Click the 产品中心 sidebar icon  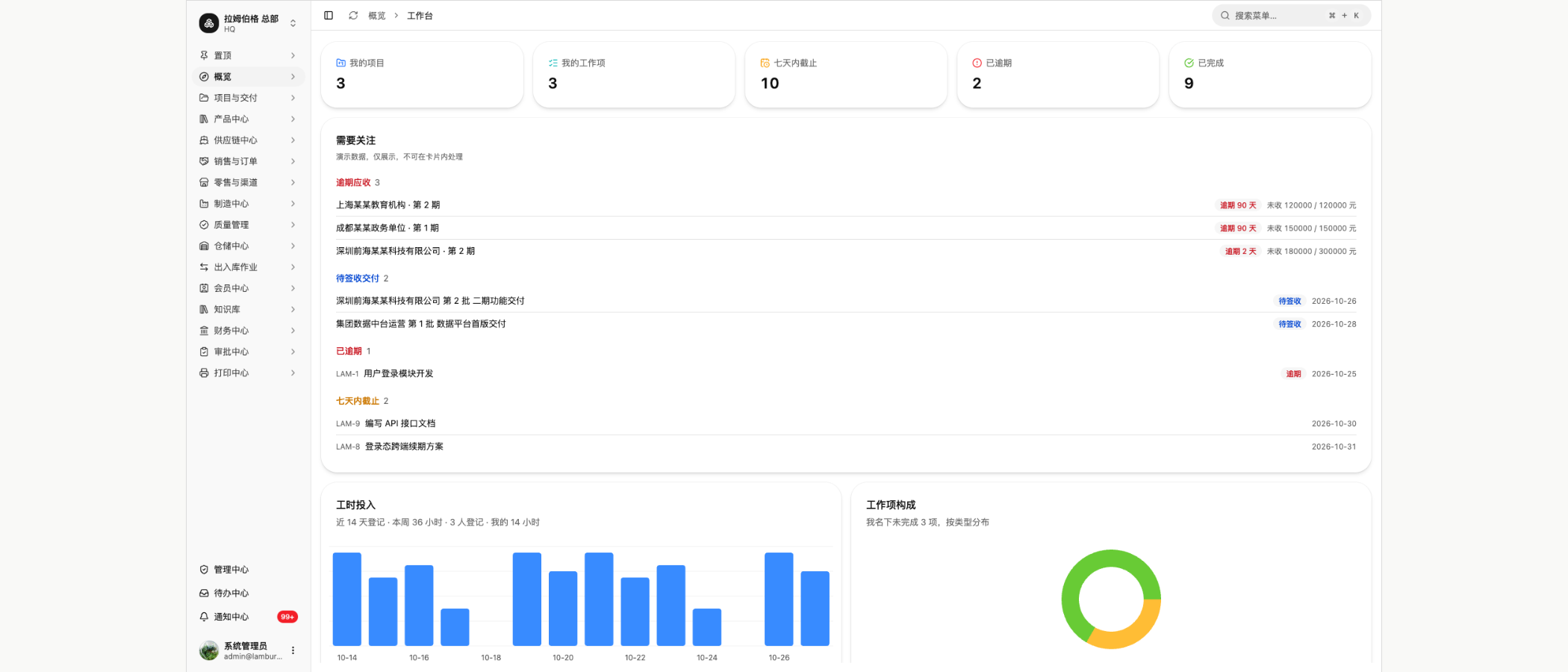point(204,119)
